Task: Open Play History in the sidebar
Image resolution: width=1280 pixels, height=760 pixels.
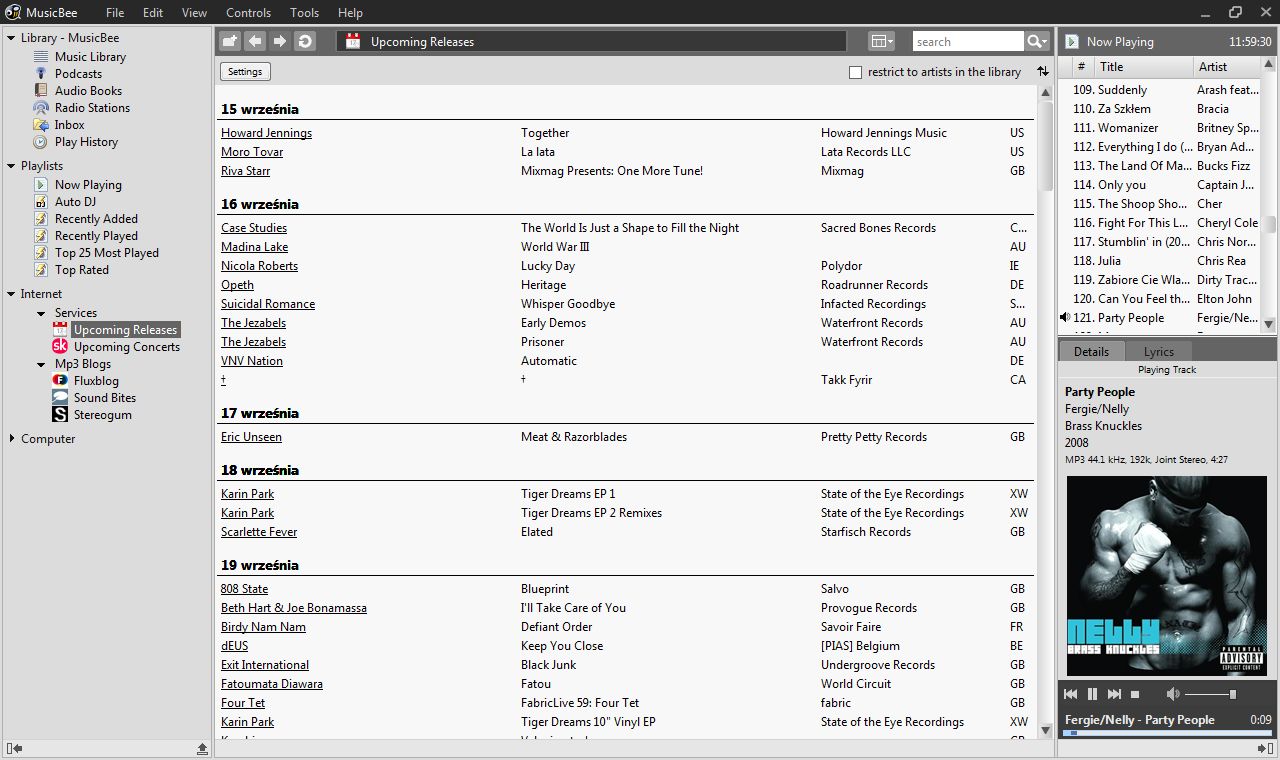Action: [86, 142]
